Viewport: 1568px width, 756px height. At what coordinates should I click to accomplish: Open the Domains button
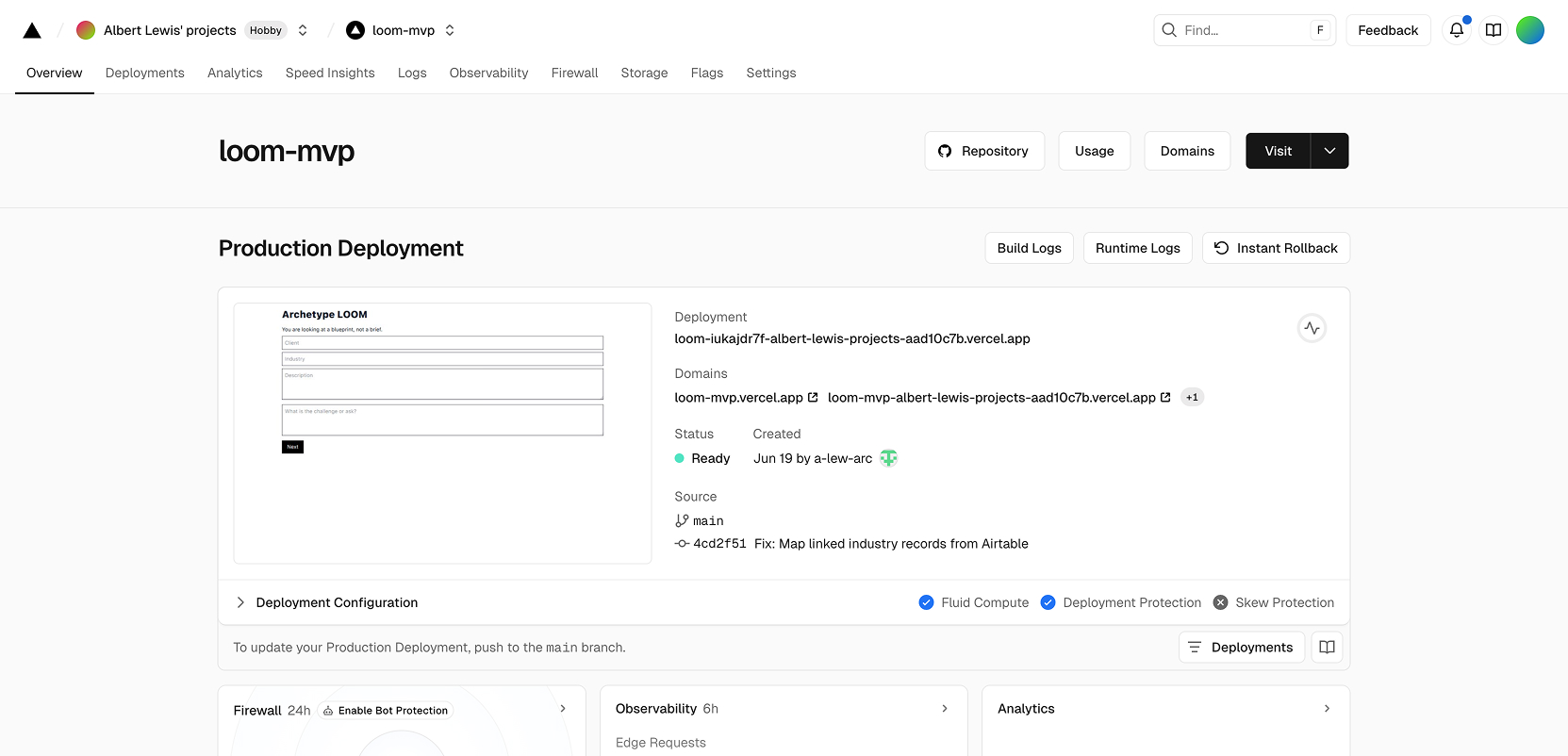tap(1187, 151)
